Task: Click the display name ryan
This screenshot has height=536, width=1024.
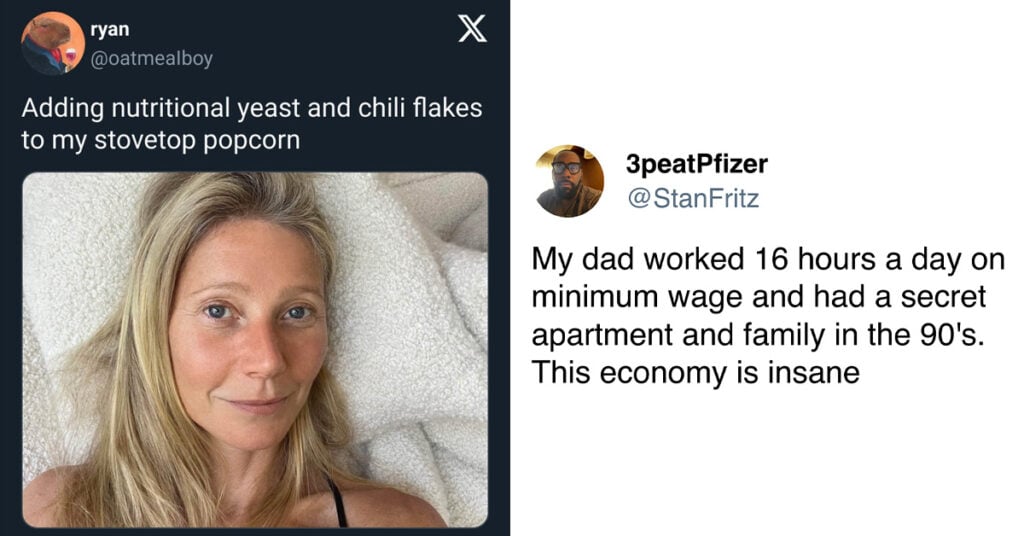Action: pos(110,29)
